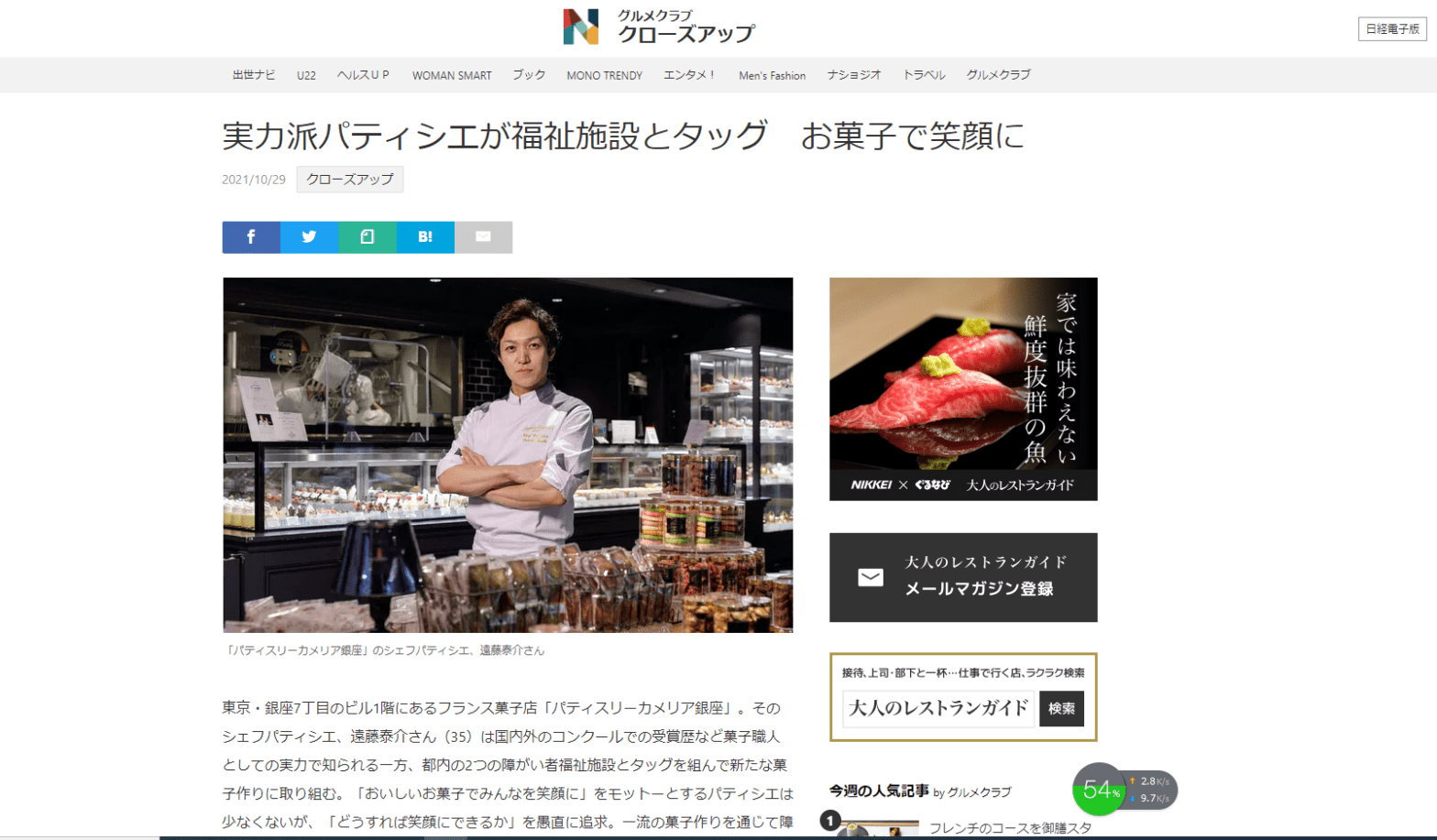
Task: Select the グルメクラブ nav item
Action: click(x=998, y=75)
